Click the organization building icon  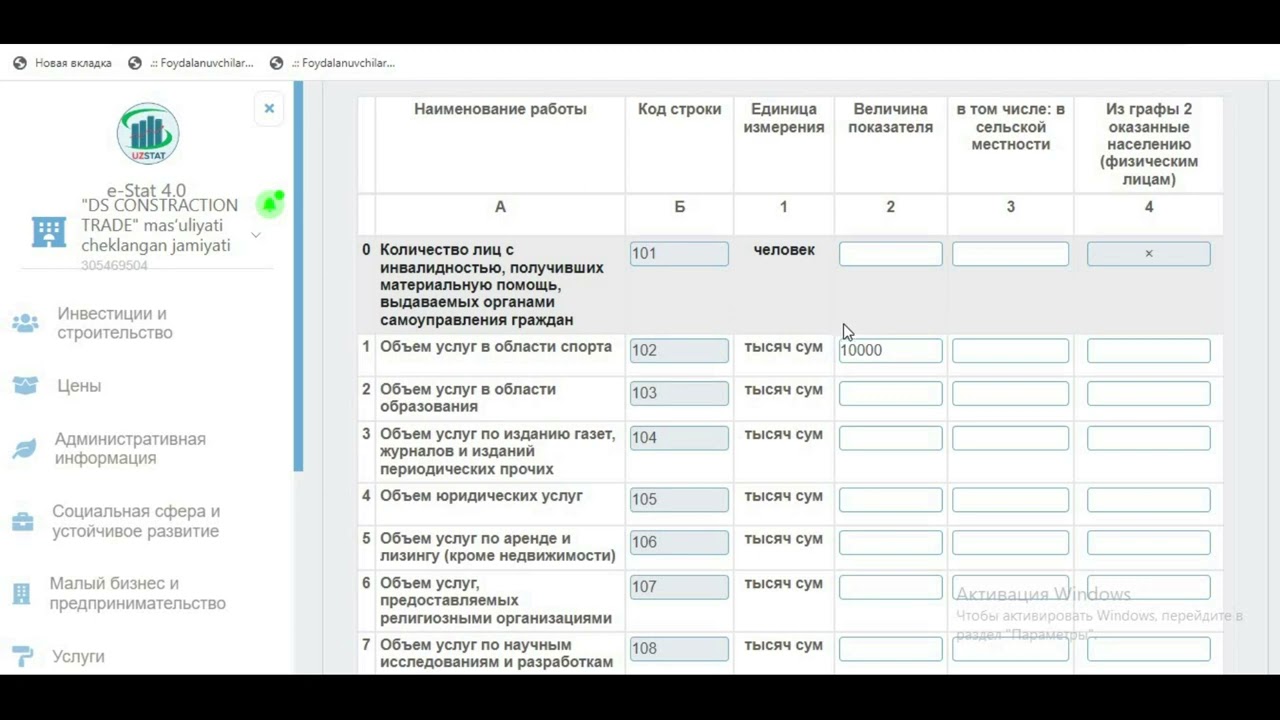pyautogui.click(x=49, y=231)
